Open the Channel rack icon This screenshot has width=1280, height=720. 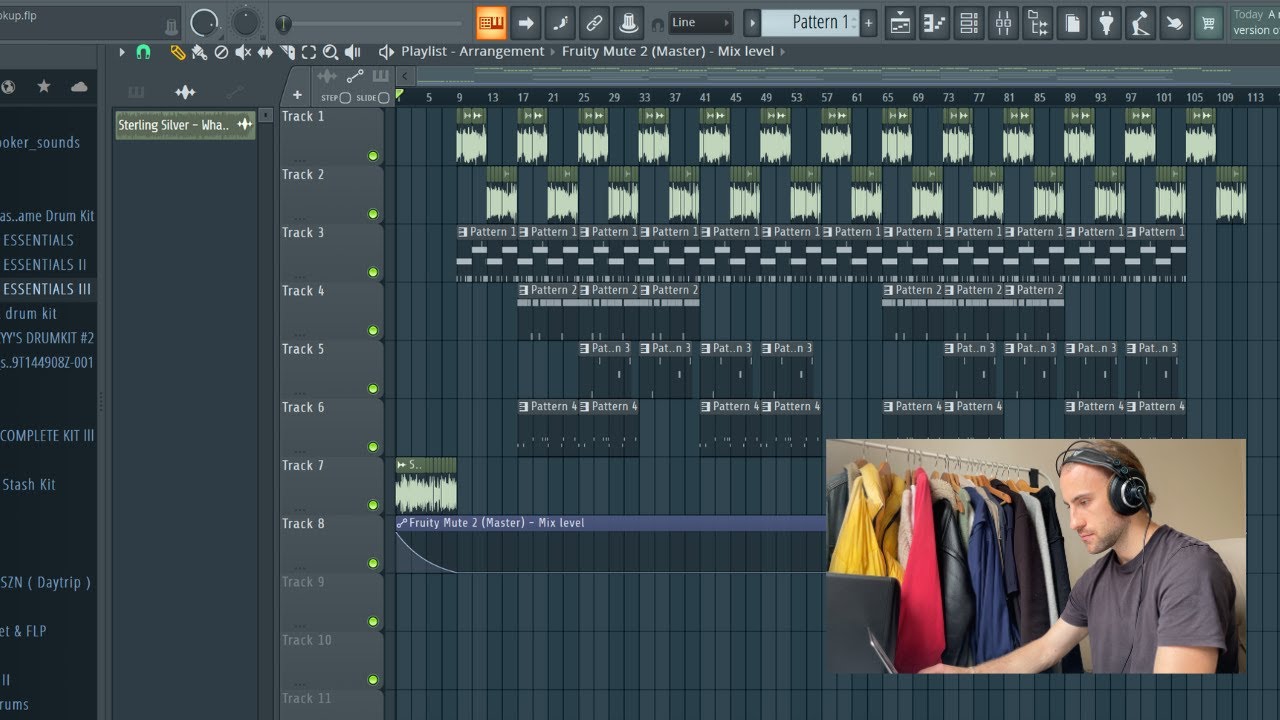(x=969, y=22)
